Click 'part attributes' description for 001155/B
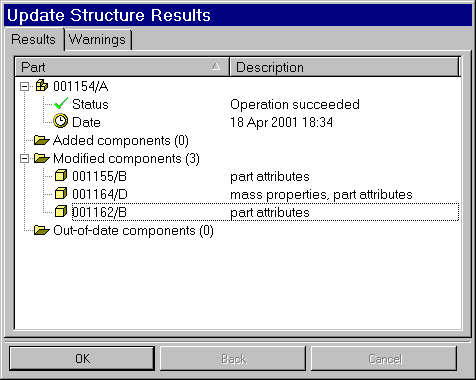 270,176
